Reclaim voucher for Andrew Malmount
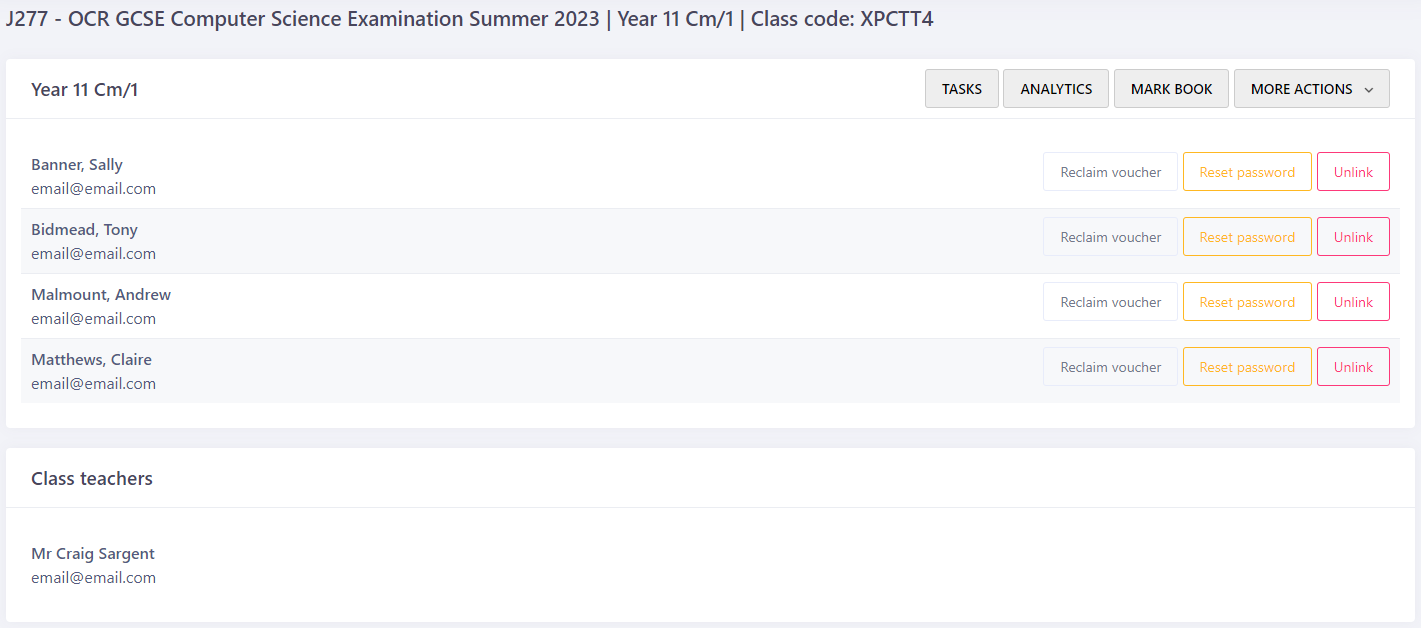The image size is (1421, 628). tap(1110, 302)
